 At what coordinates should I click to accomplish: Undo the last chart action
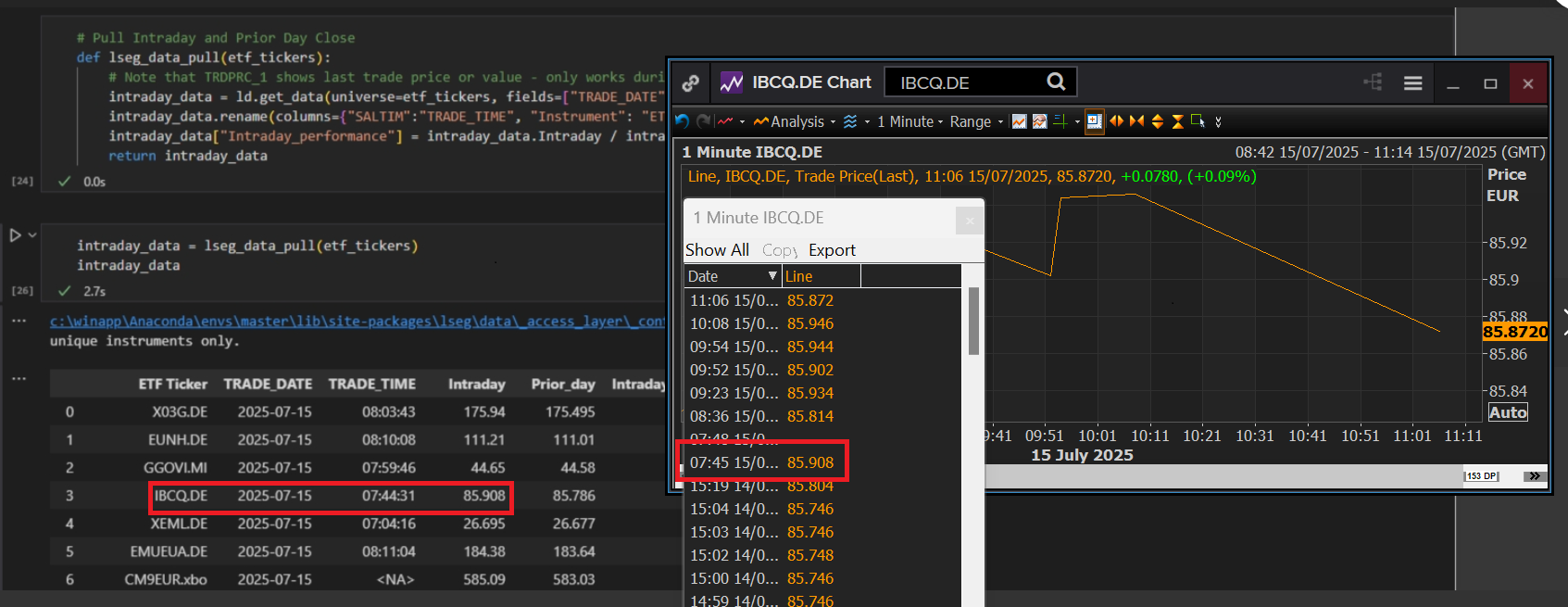[683, 121]
